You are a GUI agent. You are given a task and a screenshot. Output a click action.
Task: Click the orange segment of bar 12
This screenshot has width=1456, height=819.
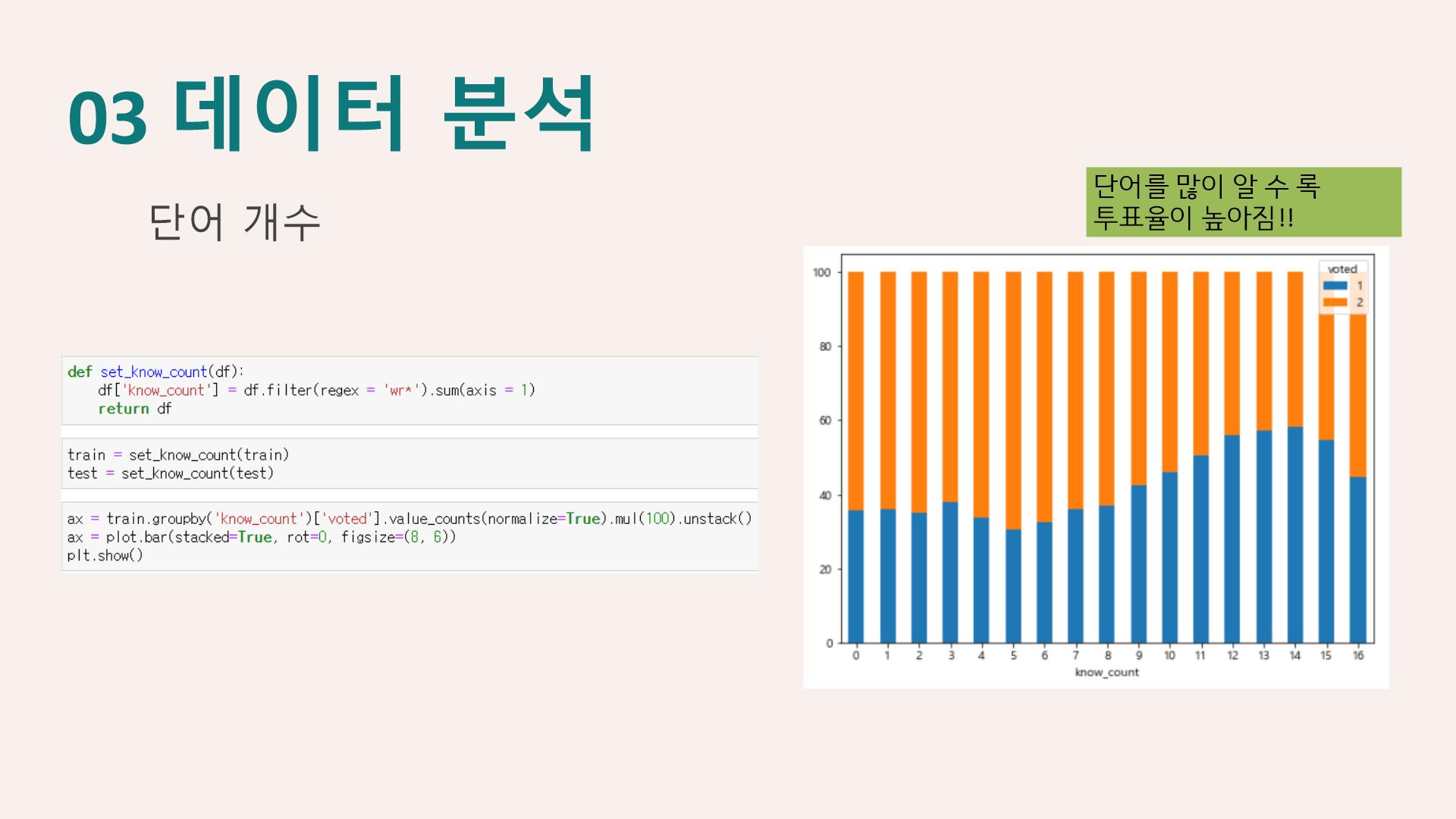pyautogui.click(x=1232, y=353)
